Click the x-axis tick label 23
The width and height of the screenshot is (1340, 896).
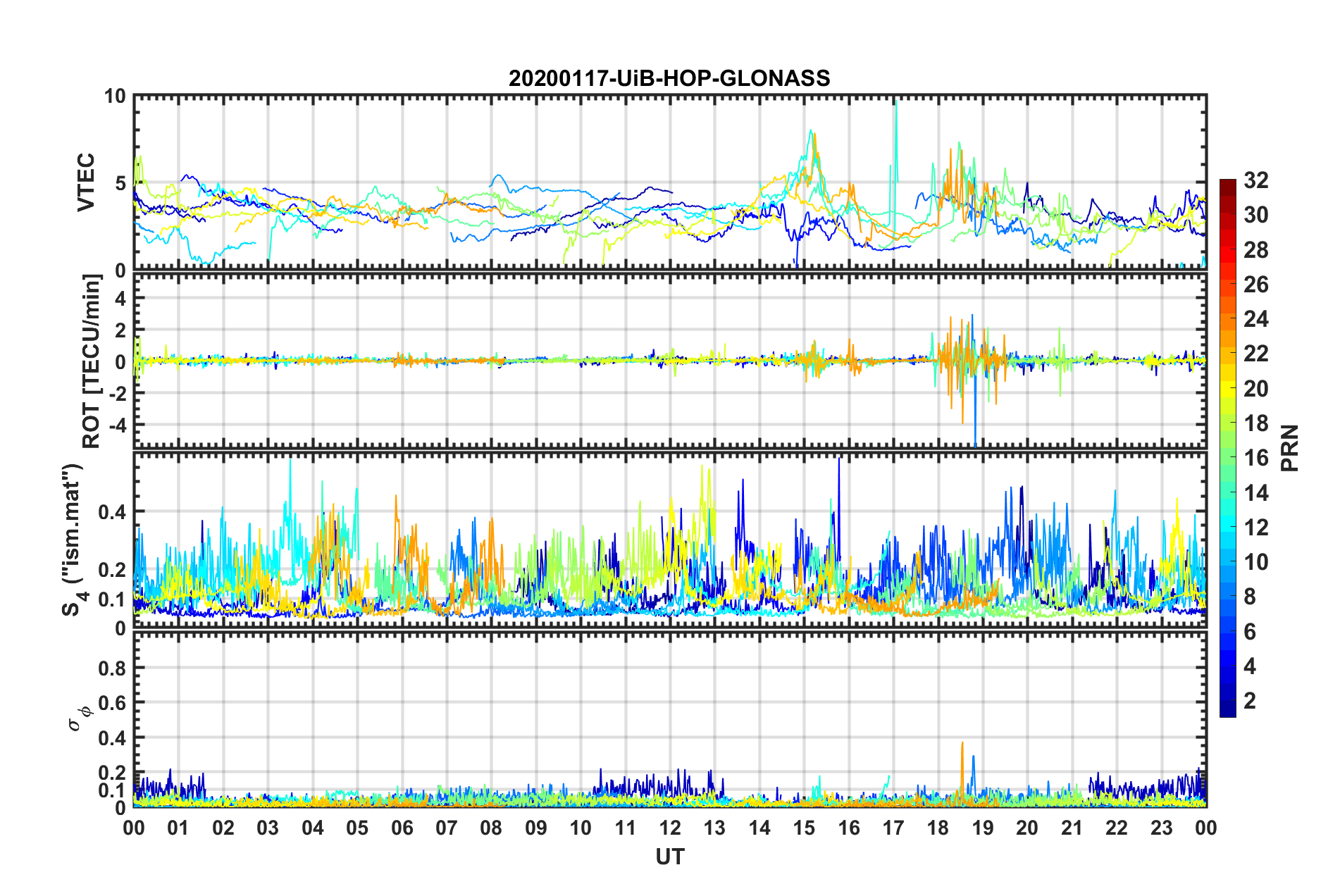pyautogui.click(x=1161, y=828)
